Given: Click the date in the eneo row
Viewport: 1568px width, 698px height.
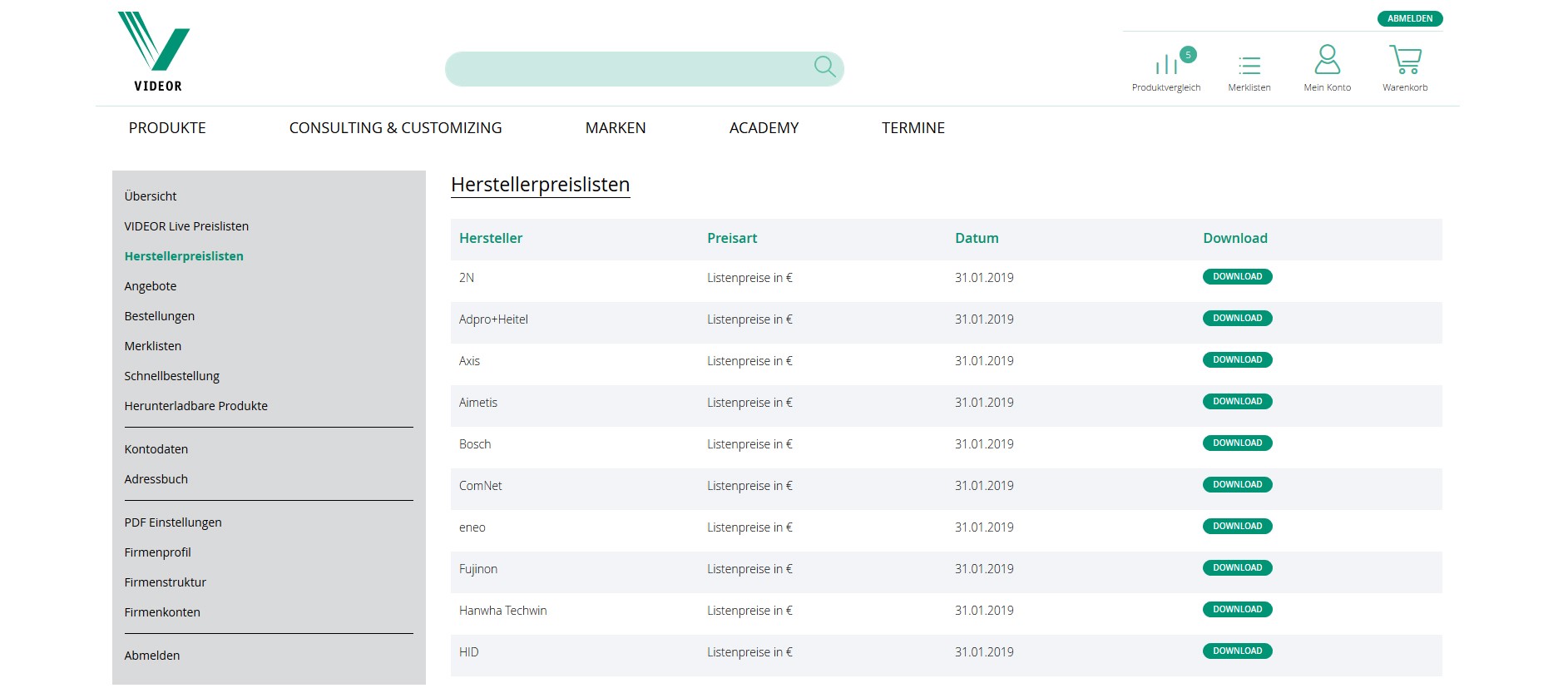Looking at the screenshot, I should pos(984,527).
